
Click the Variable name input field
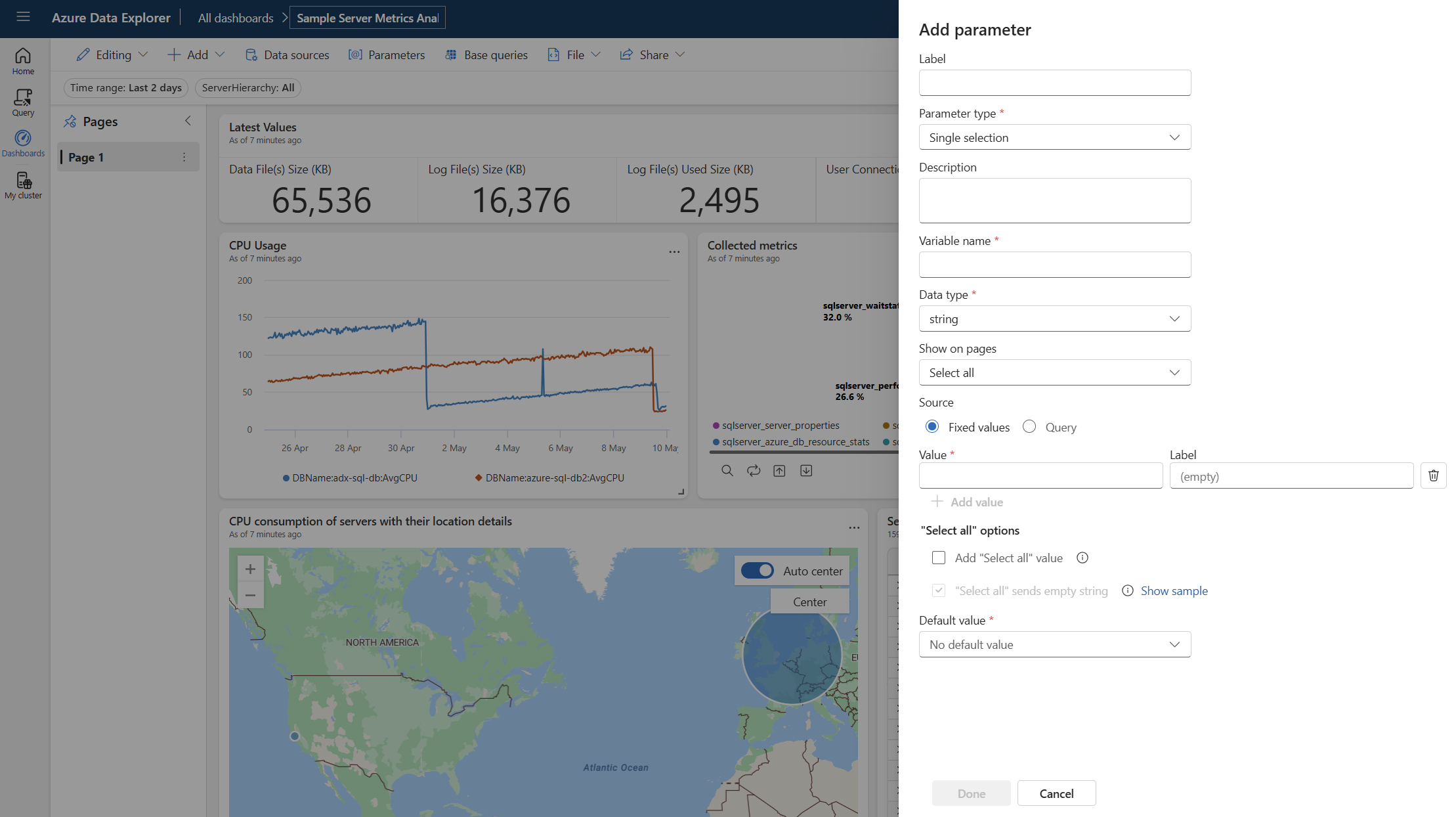[x=1054, y=265]
